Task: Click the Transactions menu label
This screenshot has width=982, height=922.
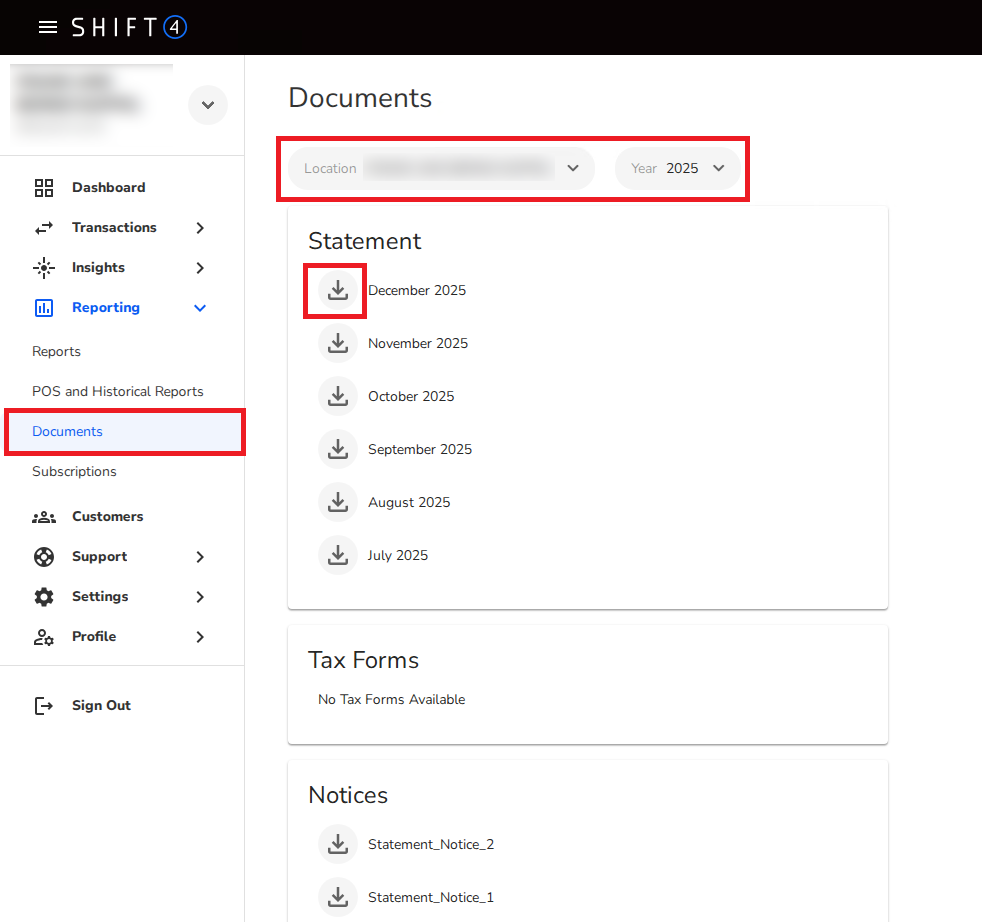Action: point(114,227)
